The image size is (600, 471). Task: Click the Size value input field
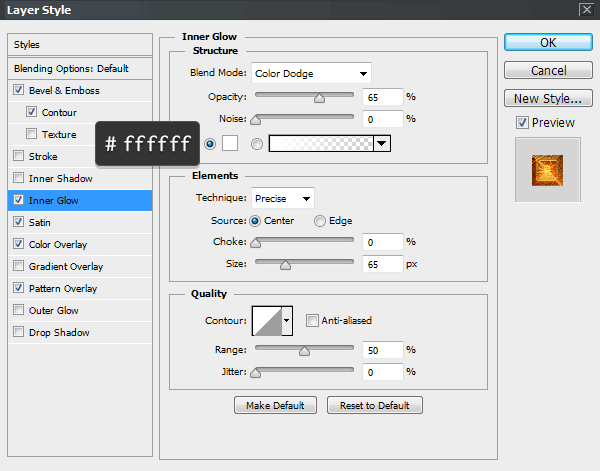[382, 264]
